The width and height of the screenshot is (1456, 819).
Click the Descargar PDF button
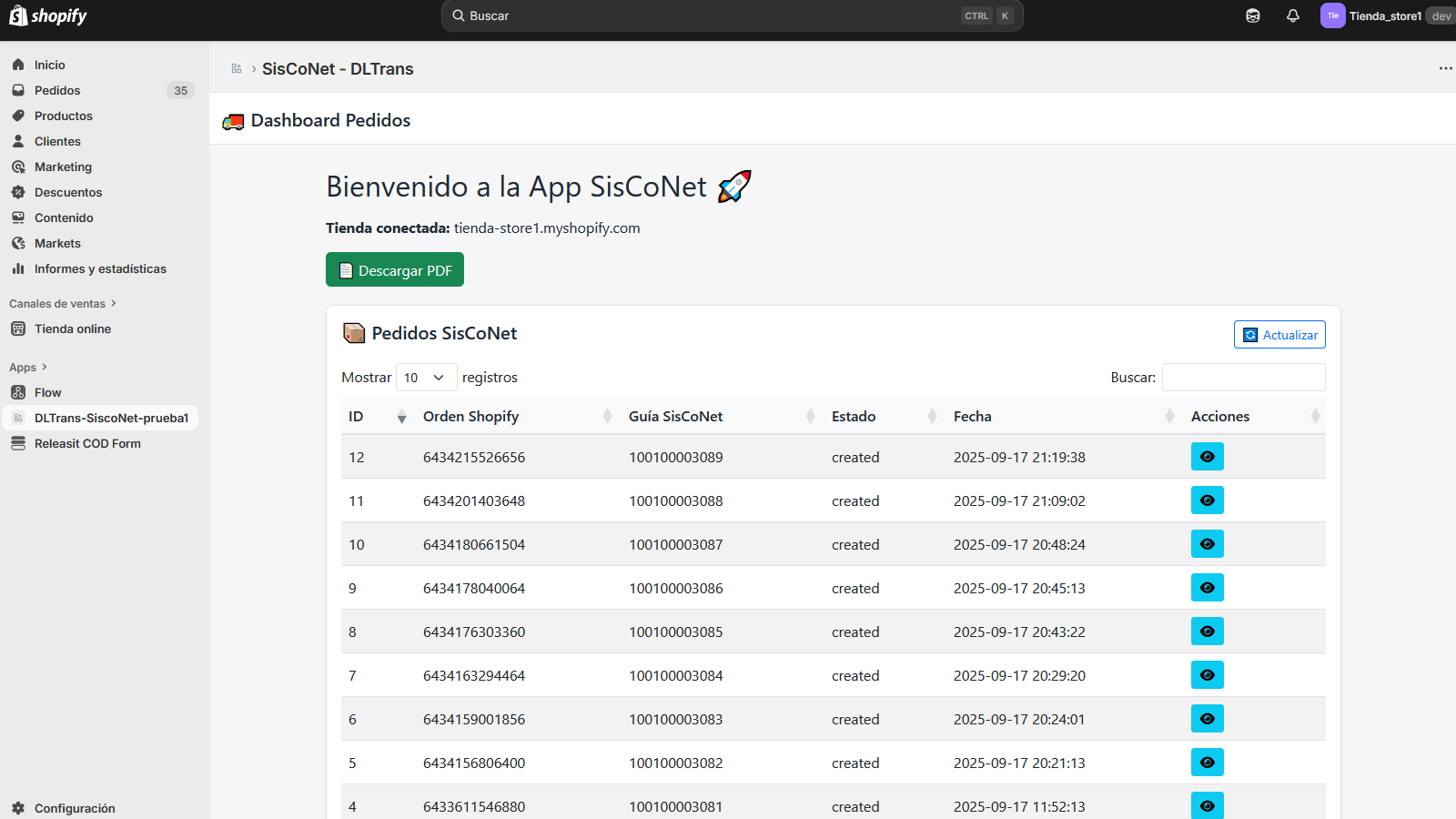(395, 270)
